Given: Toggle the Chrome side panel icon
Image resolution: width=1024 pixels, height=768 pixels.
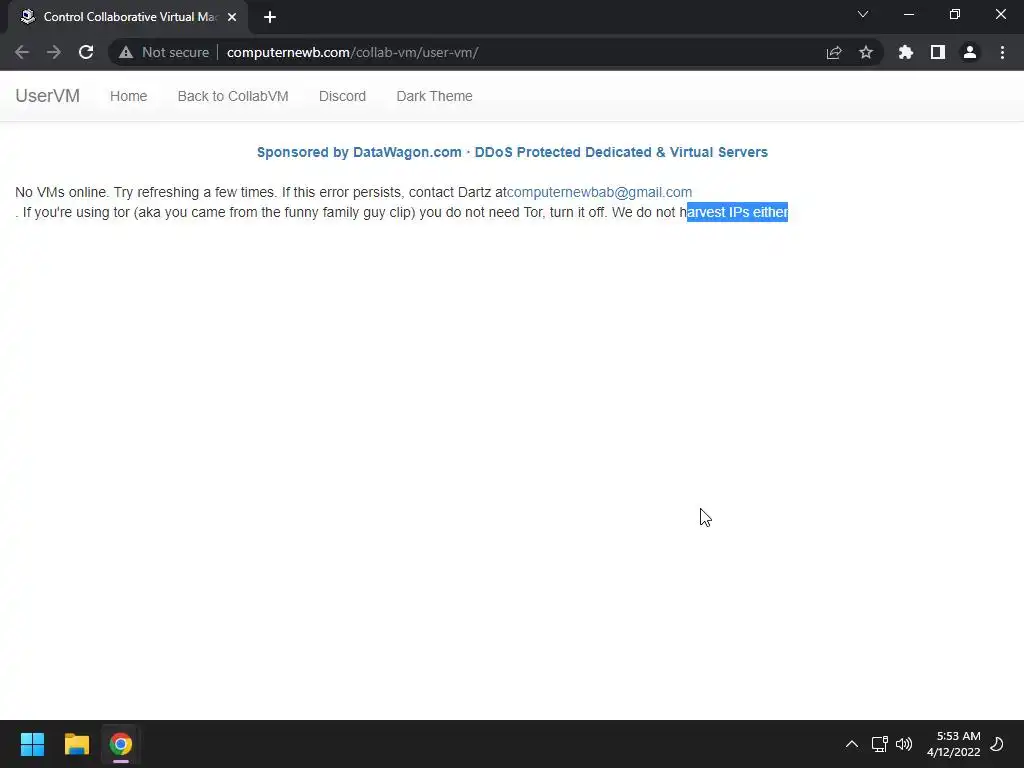Looking at the screenshot, I should point(938,52).
